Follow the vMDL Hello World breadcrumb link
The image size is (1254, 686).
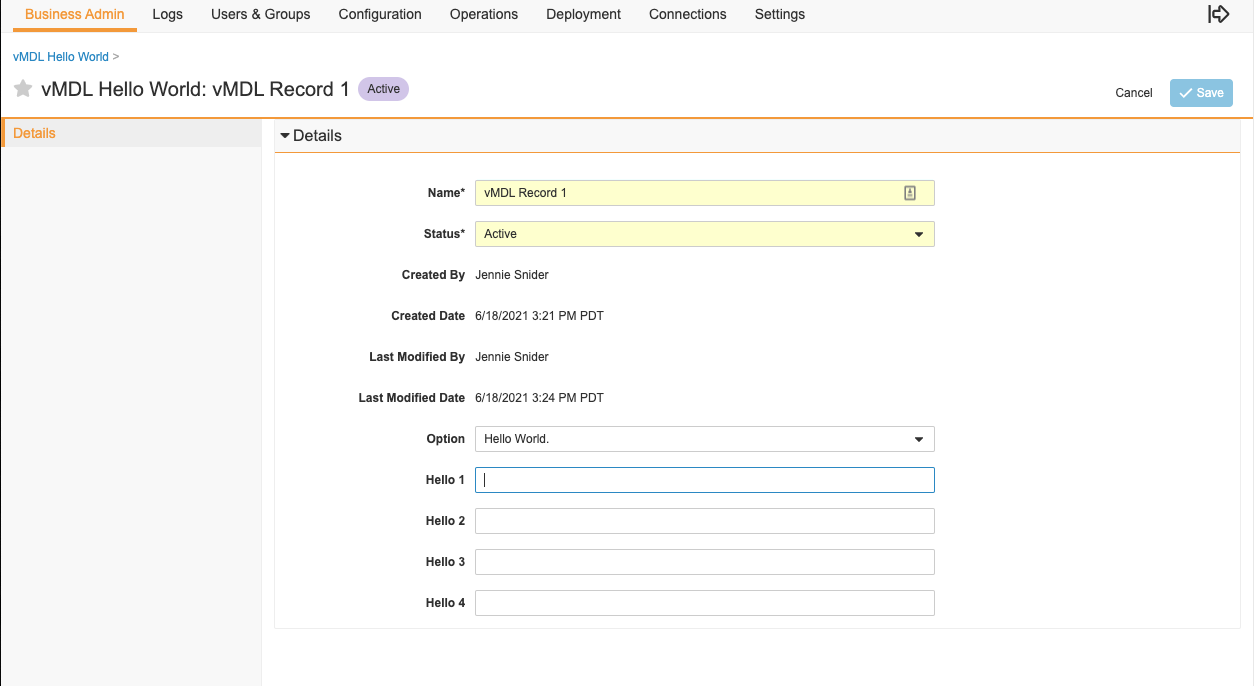[61, 56]
